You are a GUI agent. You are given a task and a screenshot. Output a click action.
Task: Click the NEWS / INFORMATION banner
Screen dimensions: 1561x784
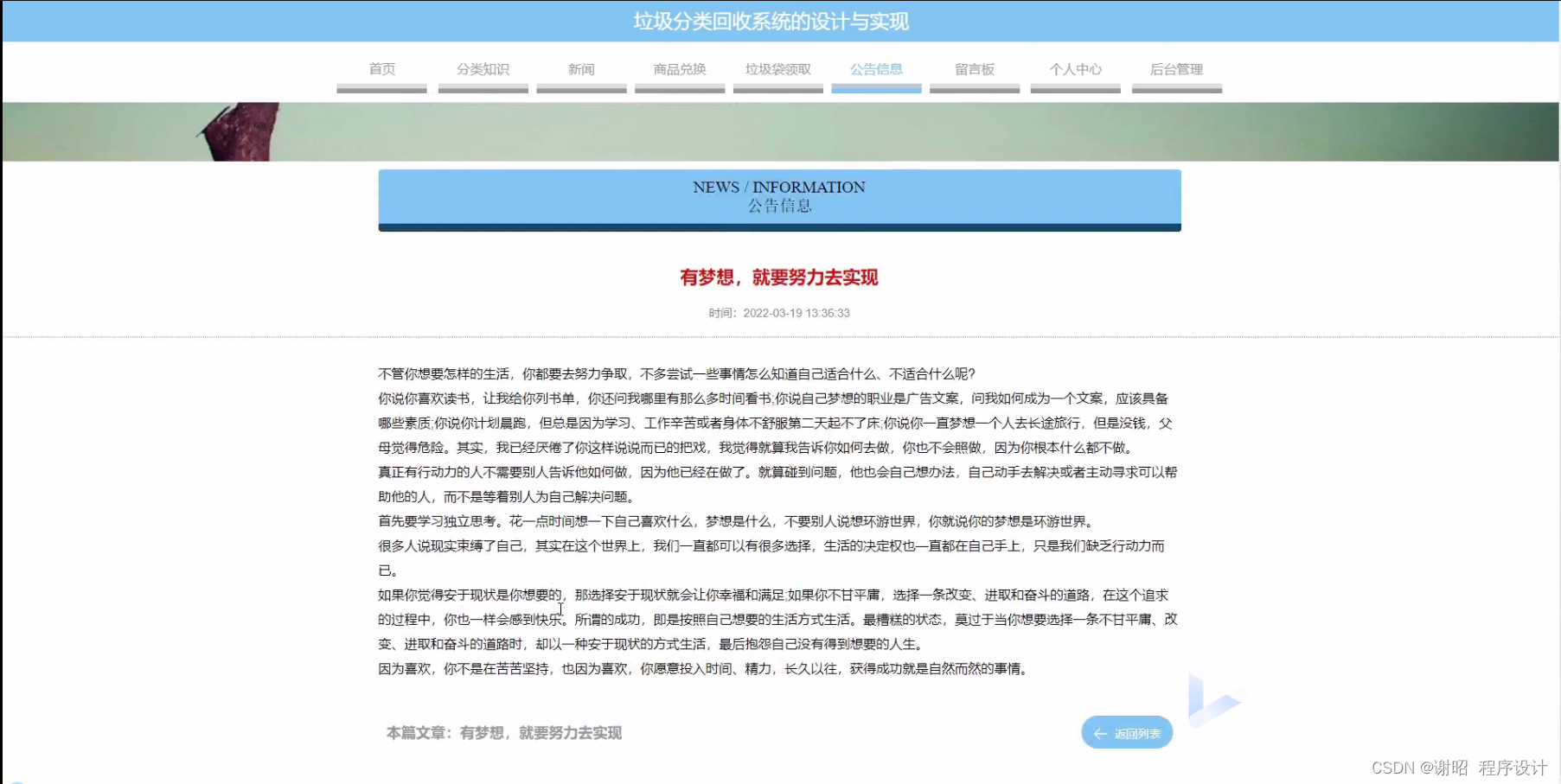[778, 196]
